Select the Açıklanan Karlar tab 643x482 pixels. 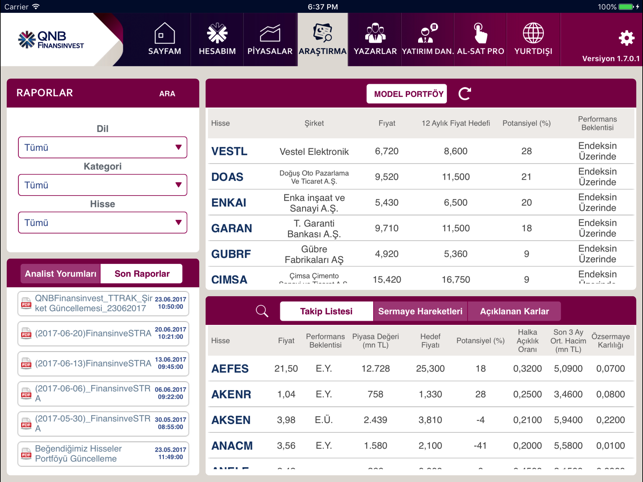click(514, 311)
